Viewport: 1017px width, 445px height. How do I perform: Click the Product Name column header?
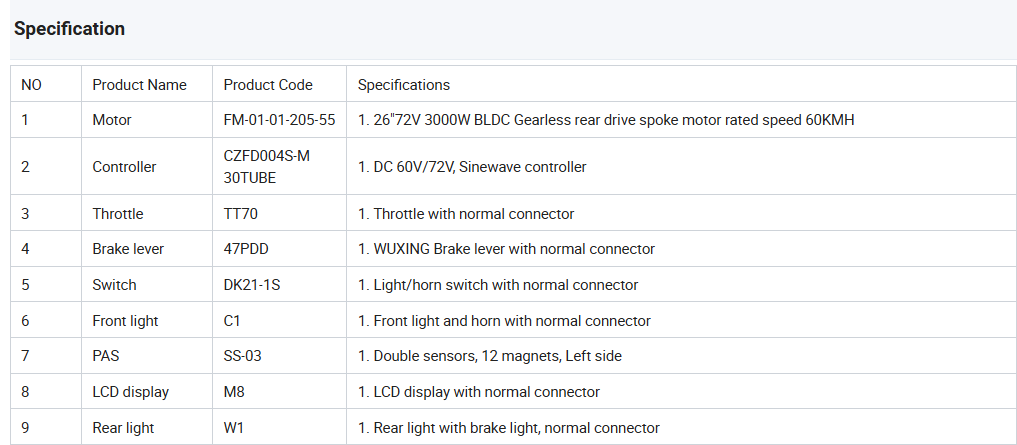[139, 85]
